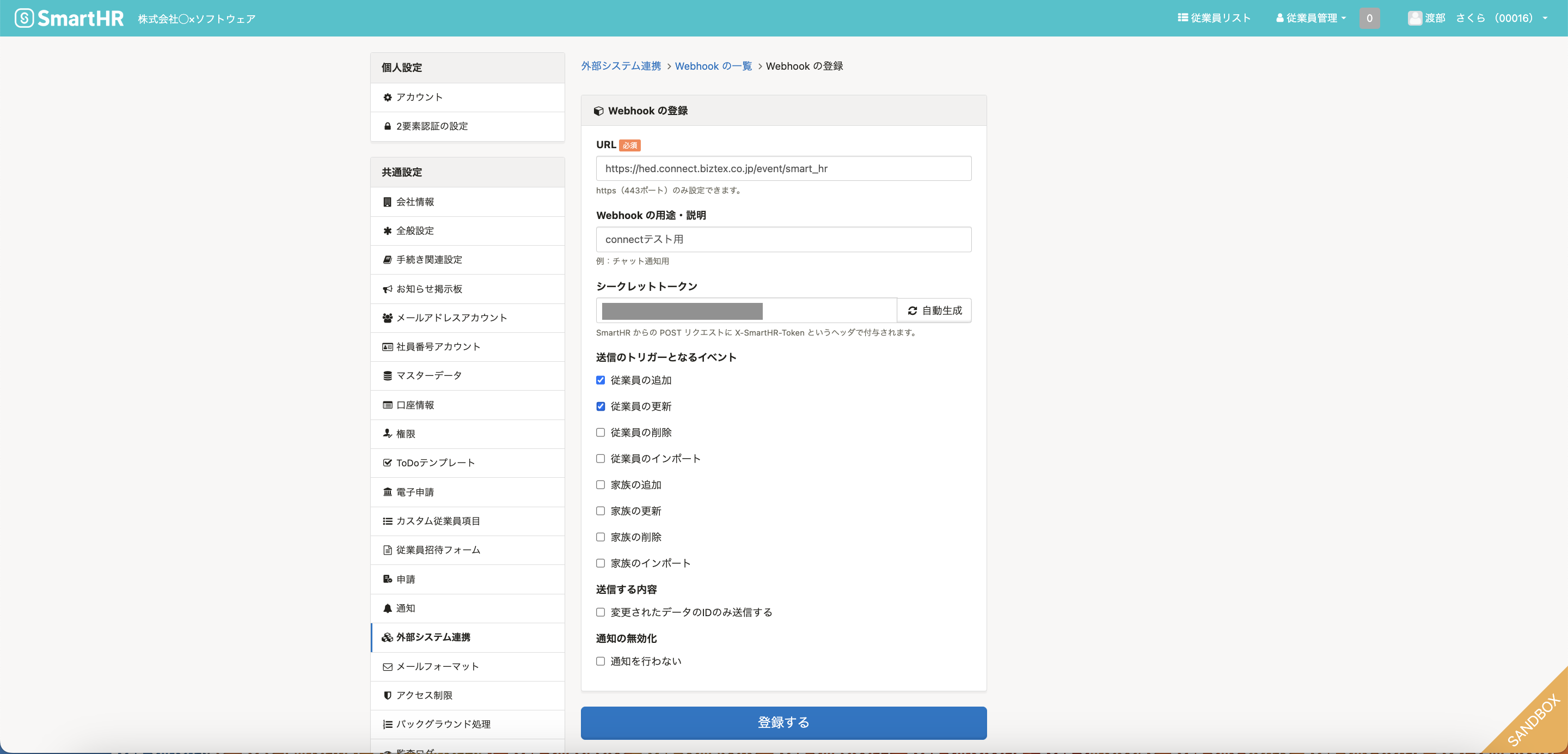Click the cubes icon beside 外部システム連携
The width and height of the screenshot is (1568, 754).
(x=387, y=637)
